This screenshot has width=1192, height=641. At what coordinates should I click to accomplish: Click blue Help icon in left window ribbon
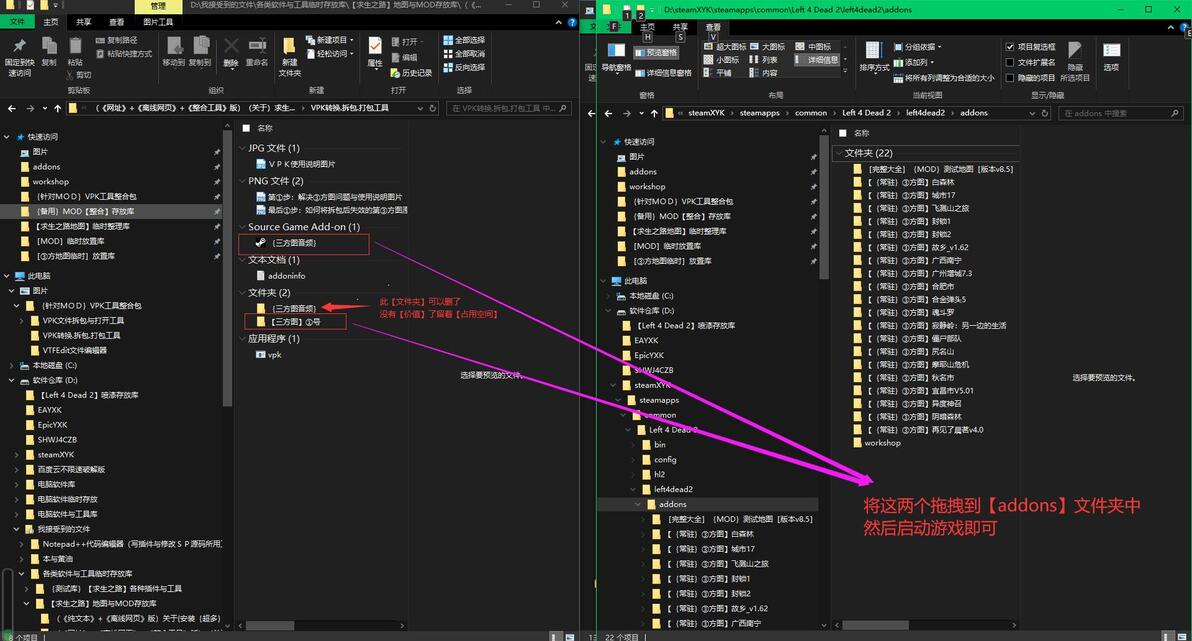tap(572, 22)
